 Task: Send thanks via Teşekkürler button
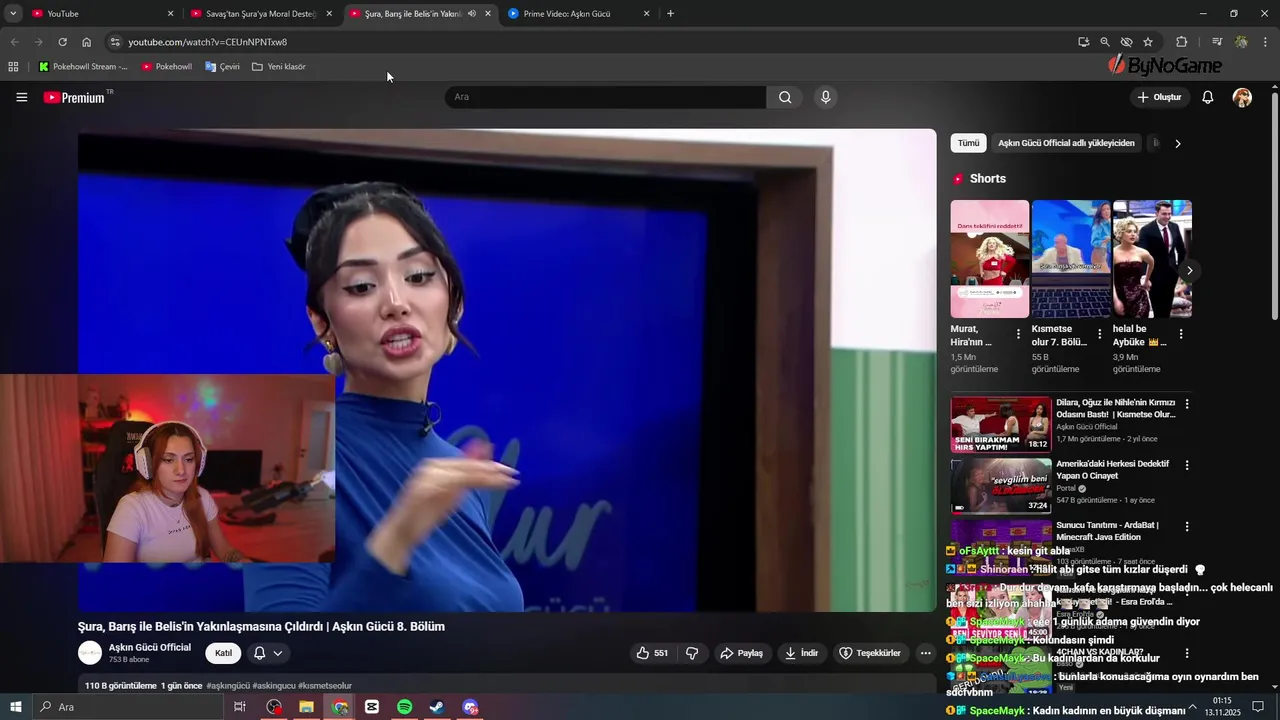coord(869,653)
